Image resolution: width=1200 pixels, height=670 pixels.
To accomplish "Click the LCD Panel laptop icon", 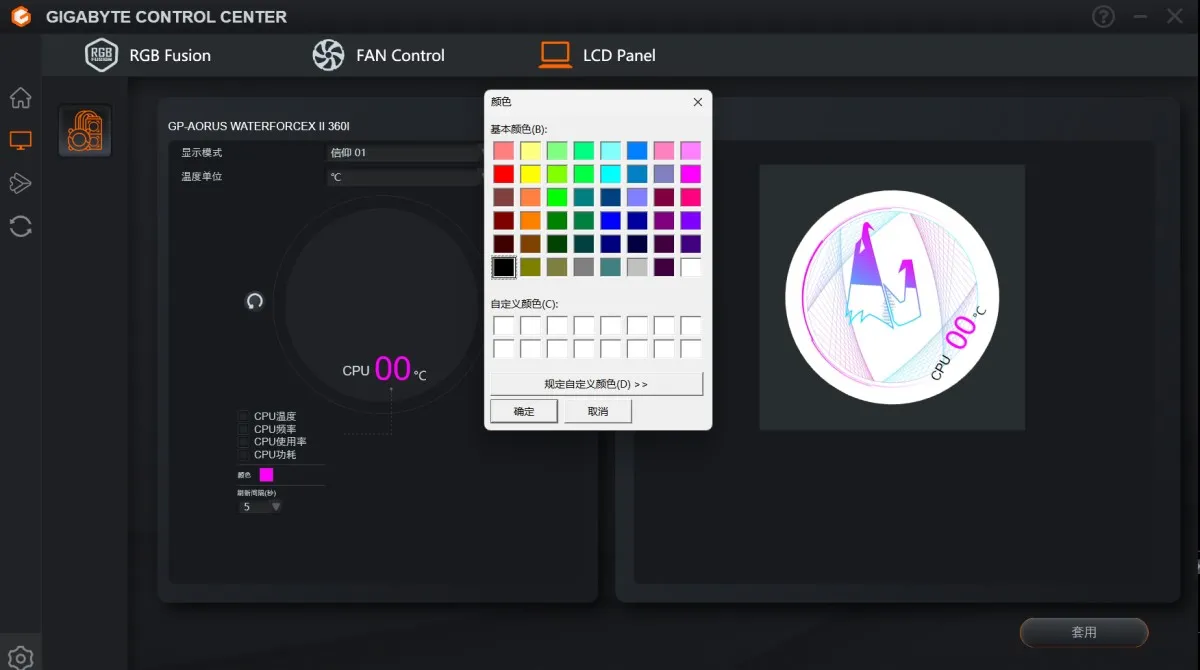I will coord(555,55).
